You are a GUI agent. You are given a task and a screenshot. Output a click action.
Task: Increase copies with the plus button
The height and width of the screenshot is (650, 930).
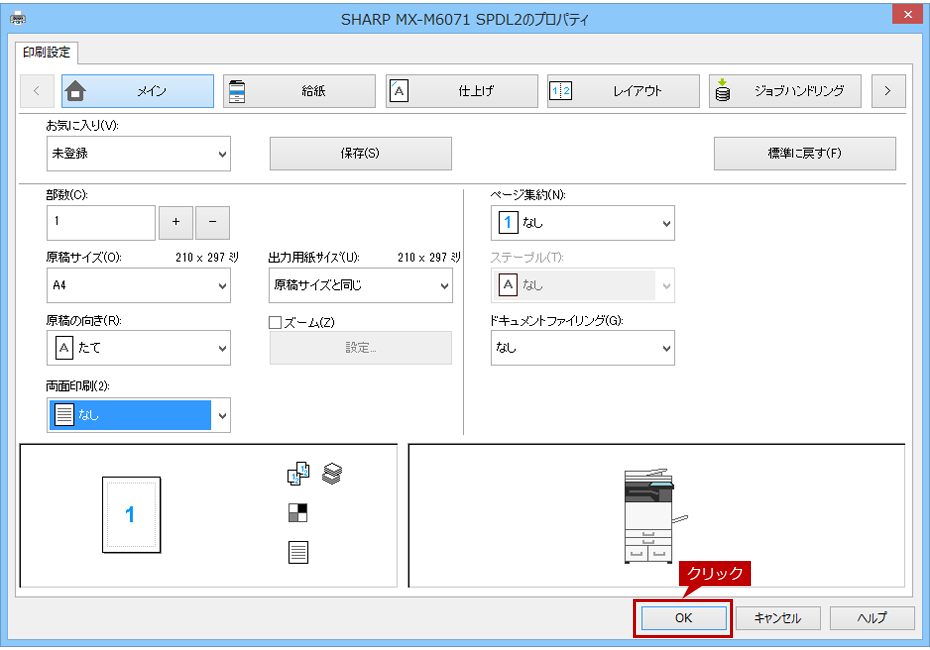[x=176, y=222]
